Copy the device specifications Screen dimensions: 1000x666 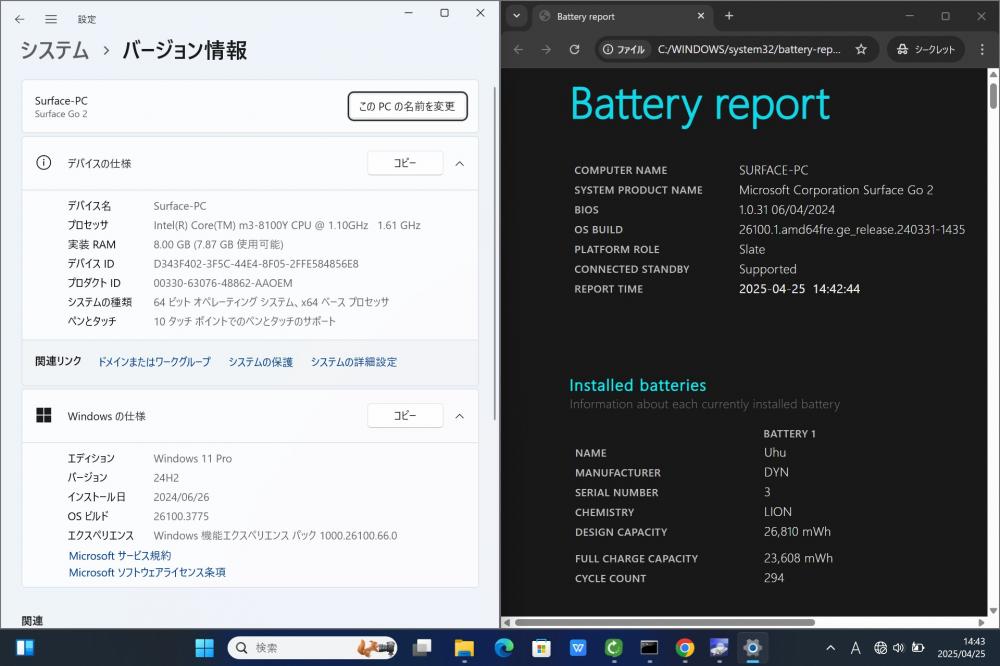(405, 163)
